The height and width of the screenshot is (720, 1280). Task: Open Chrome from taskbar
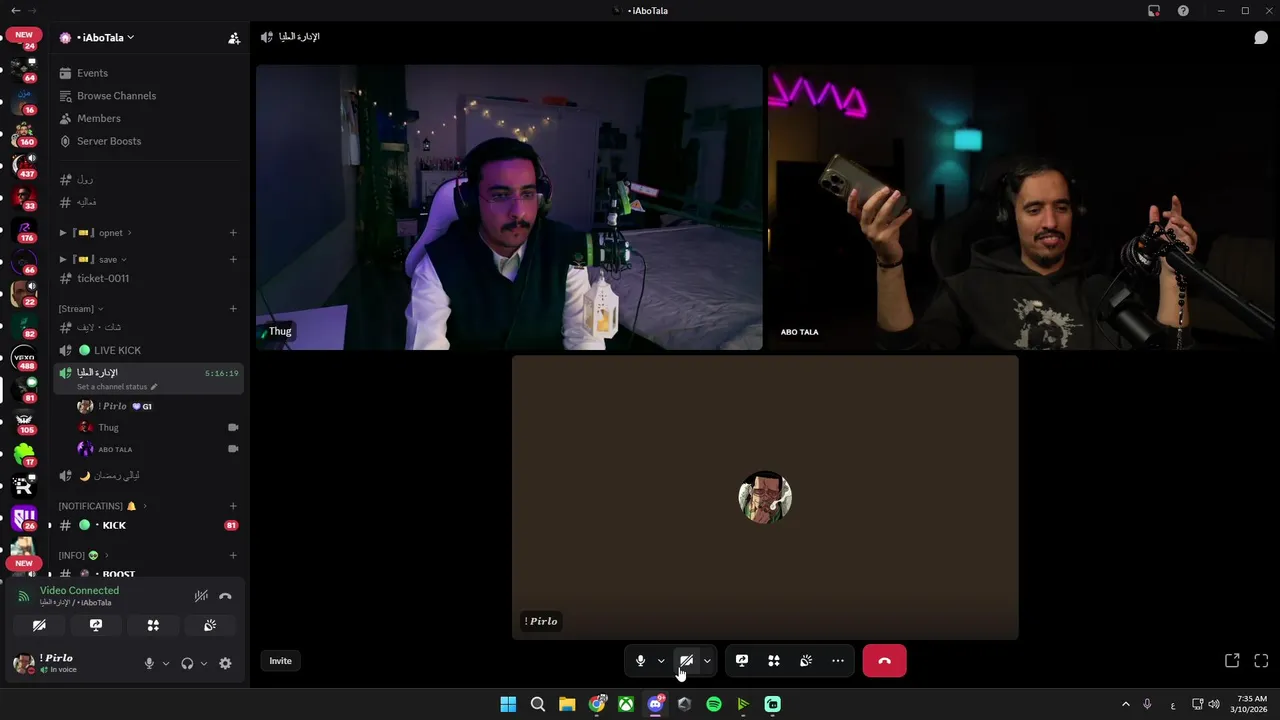pyautogui.click(x=596, y=704)
